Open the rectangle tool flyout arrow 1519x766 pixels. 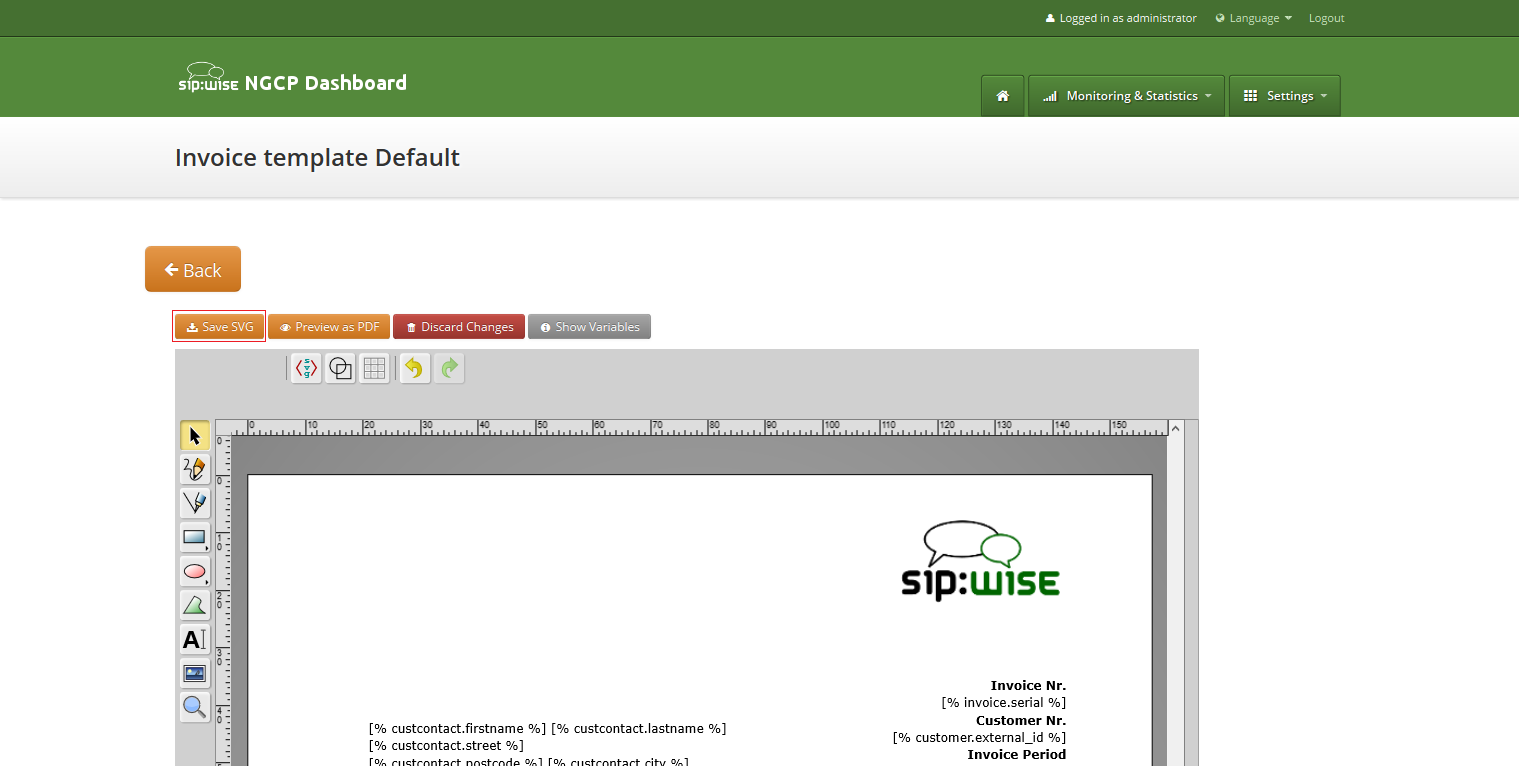coord(205,548)
